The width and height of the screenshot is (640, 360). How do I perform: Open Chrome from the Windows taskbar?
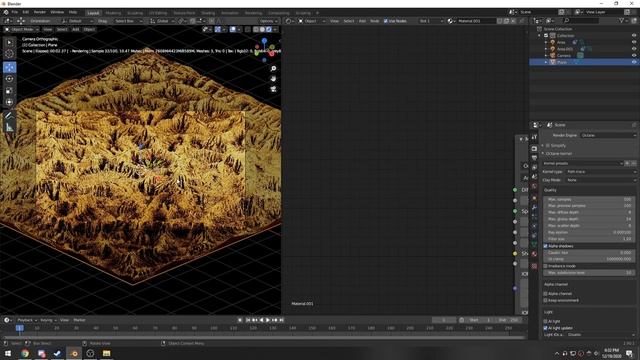[25, 353]
